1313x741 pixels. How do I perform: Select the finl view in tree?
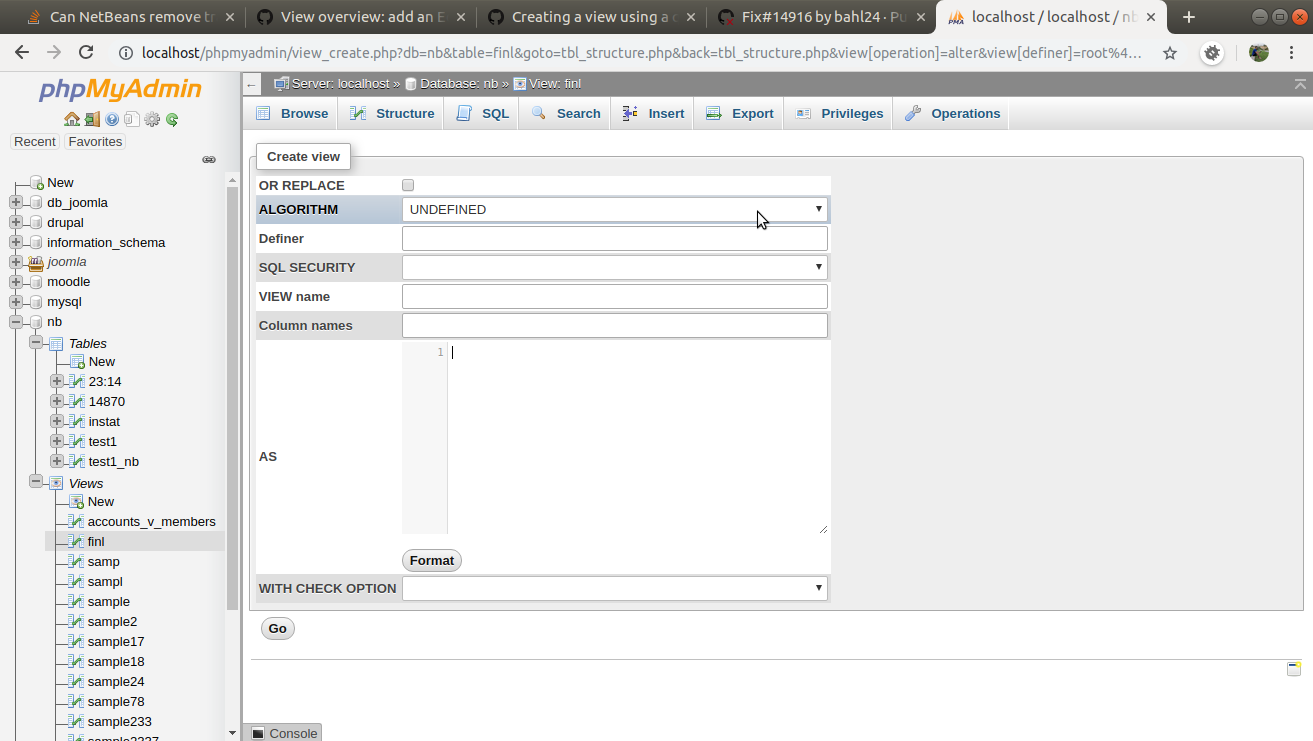(96, 541)
